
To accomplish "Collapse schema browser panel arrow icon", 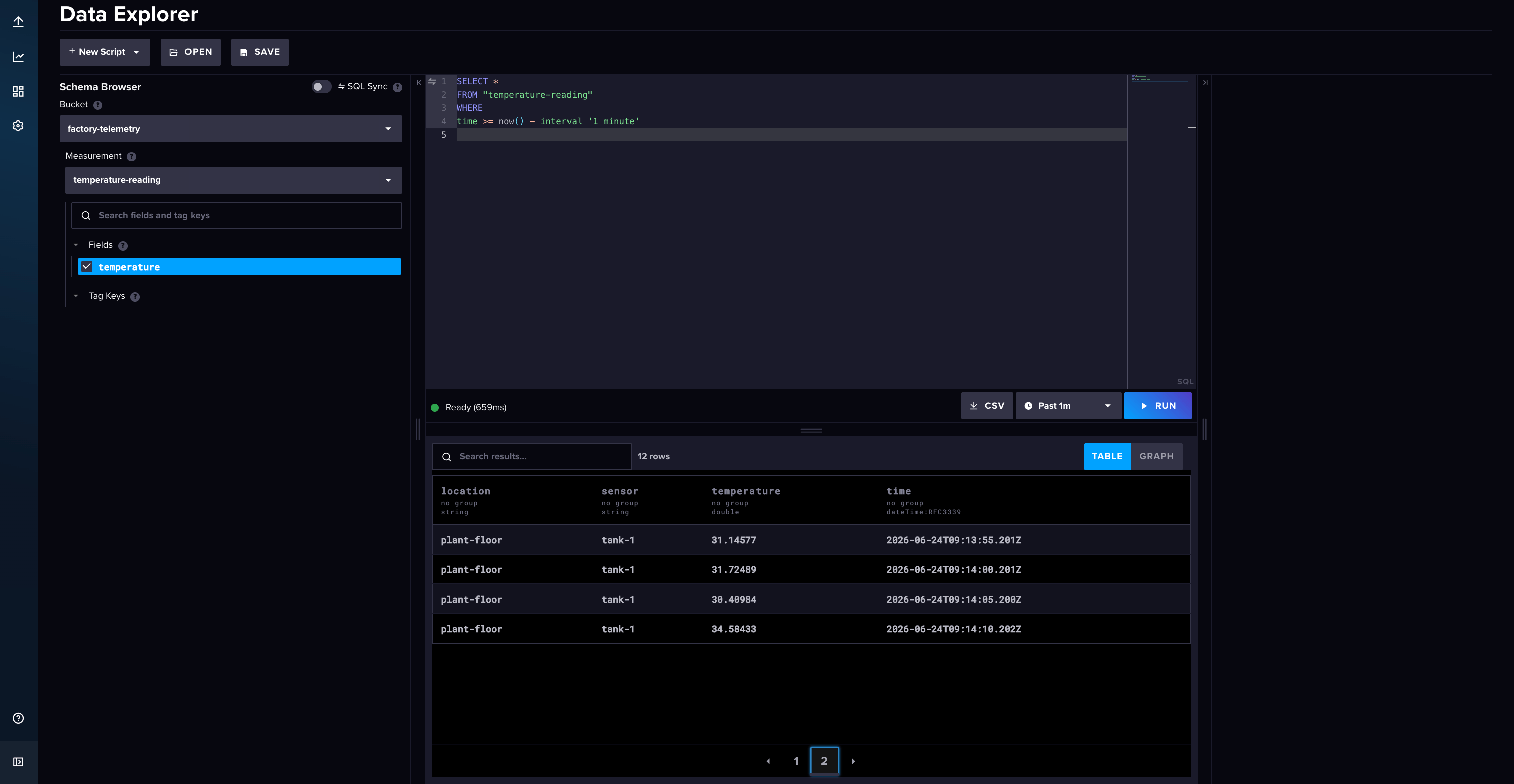I will point(419,82).
